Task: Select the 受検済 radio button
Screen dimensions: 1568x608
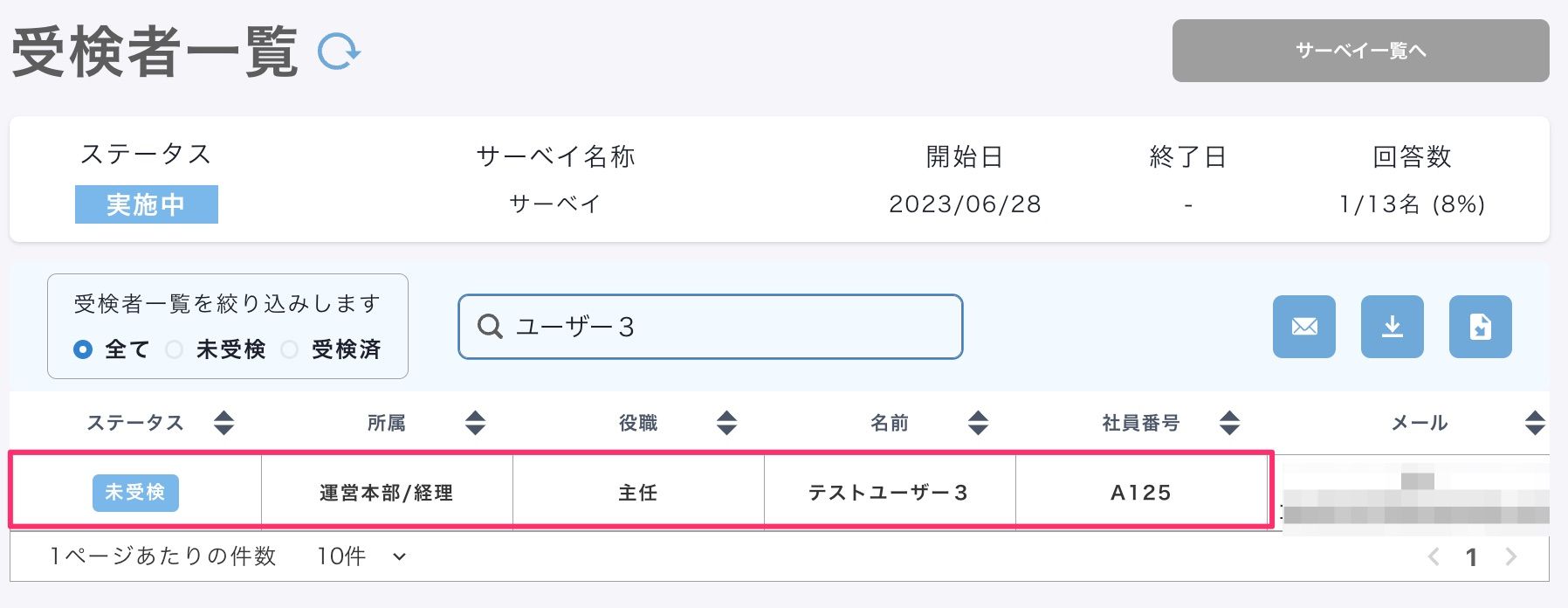Action: pyautogui.click(x=290, y=349)
